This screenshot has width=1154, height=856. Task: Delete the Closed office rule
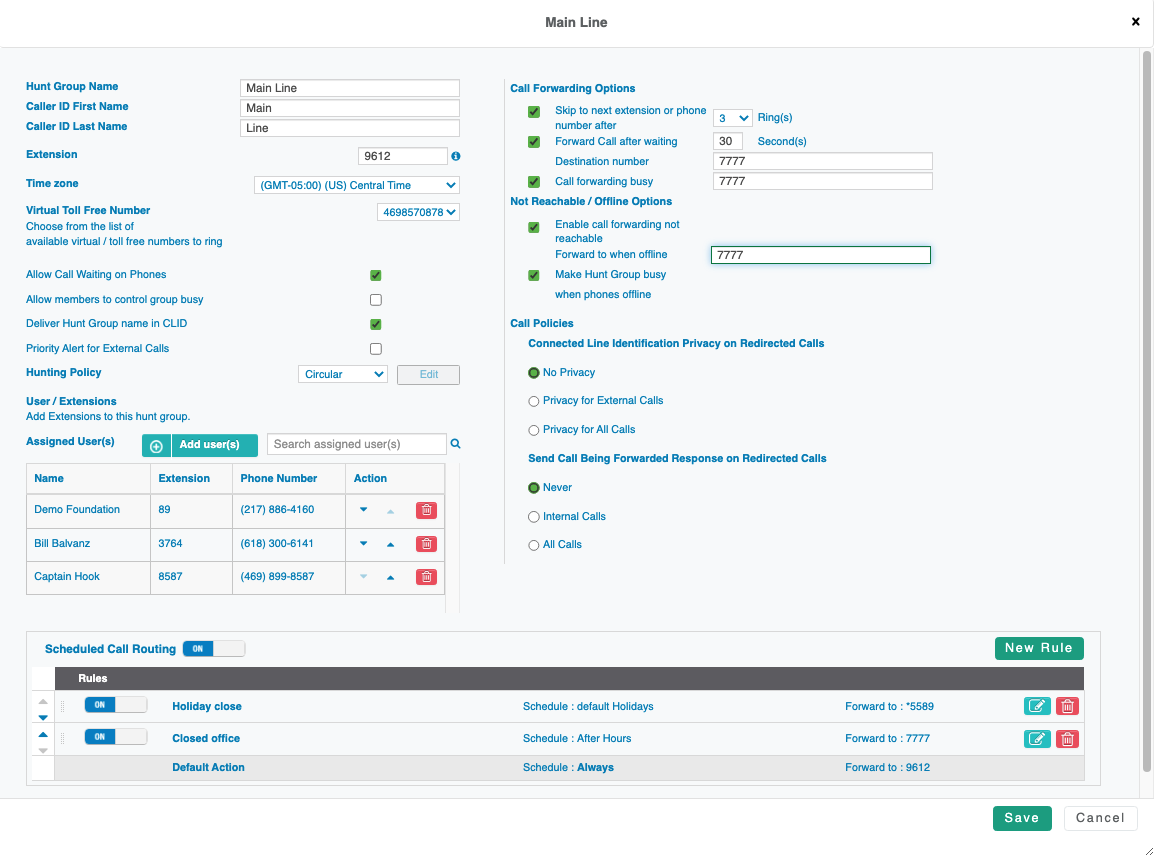1067,739
